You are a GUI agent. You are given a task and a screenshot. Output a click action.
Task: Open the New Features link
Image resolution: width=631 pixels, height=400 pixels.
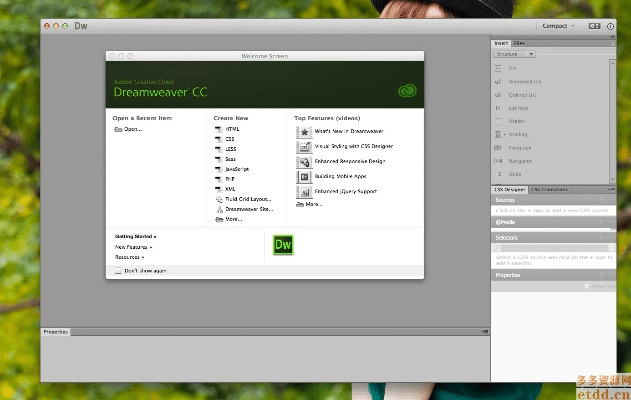coord(133,246)
